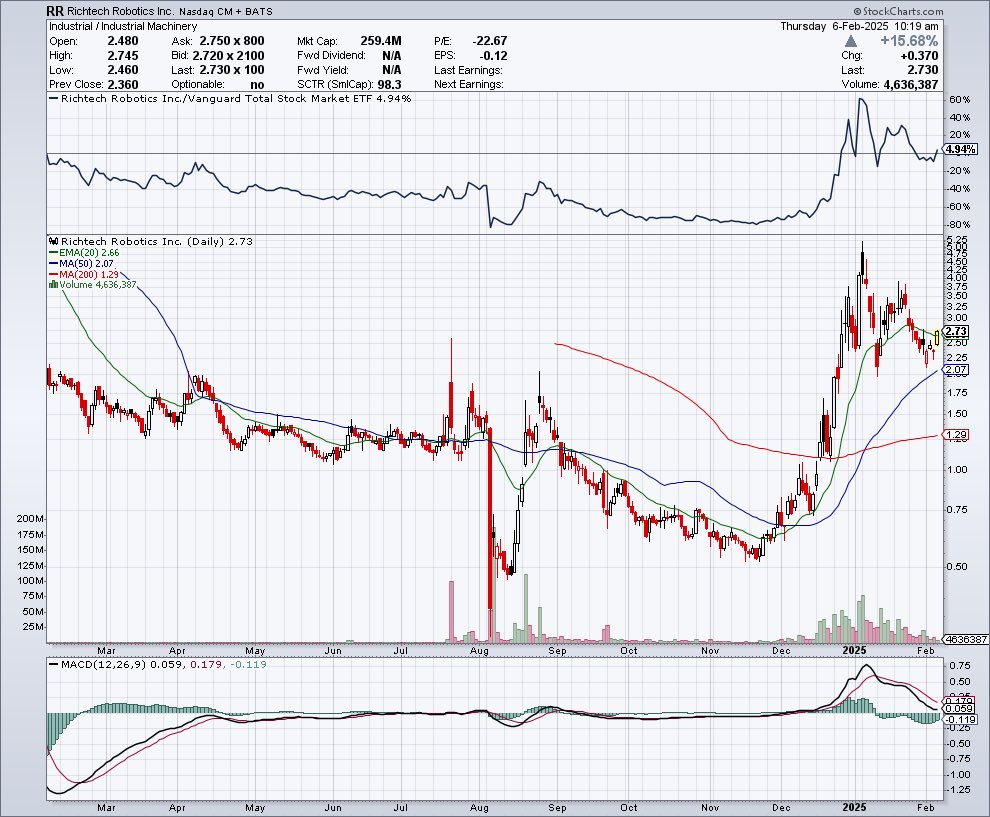Viewport: 990px width, 817px height.
Task: Select the header Volume value 4,636,387
Action: coord(910,85)
